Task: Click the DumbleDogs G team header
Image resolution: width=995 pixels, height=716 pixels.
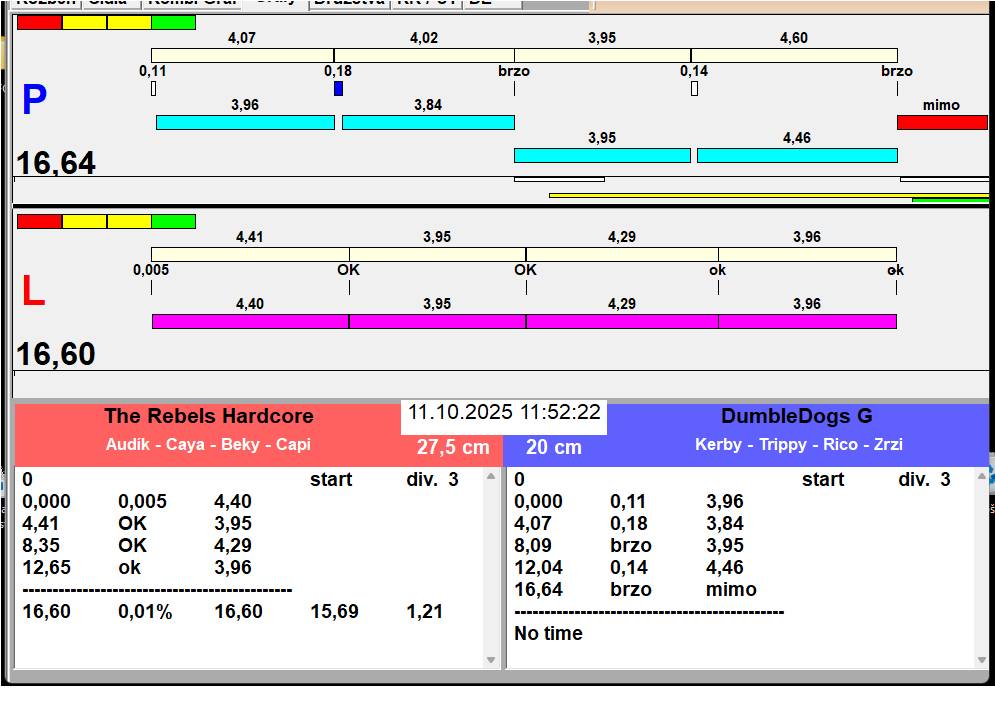Action: 797,417
